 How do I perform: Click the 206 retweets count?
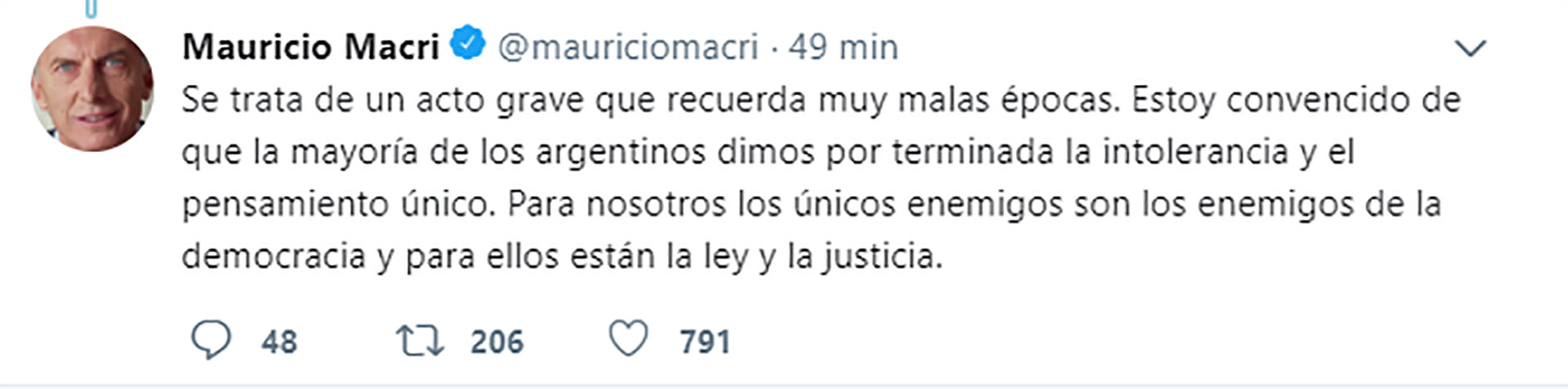tap(497, 342)
